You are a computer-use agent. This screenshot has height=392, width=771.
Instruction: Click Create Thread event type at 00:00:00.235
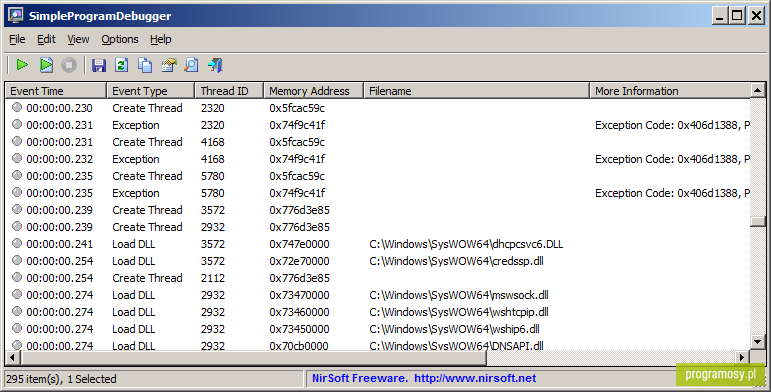(147, 176)
